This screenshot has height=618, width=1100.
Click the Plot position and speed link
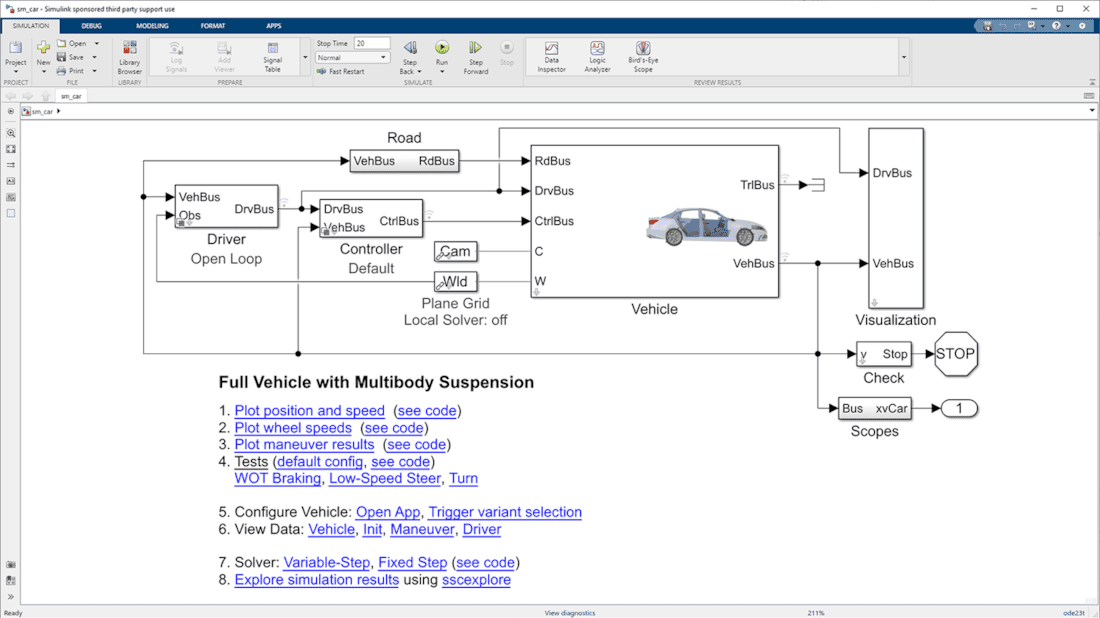click(x=309, y=411)
